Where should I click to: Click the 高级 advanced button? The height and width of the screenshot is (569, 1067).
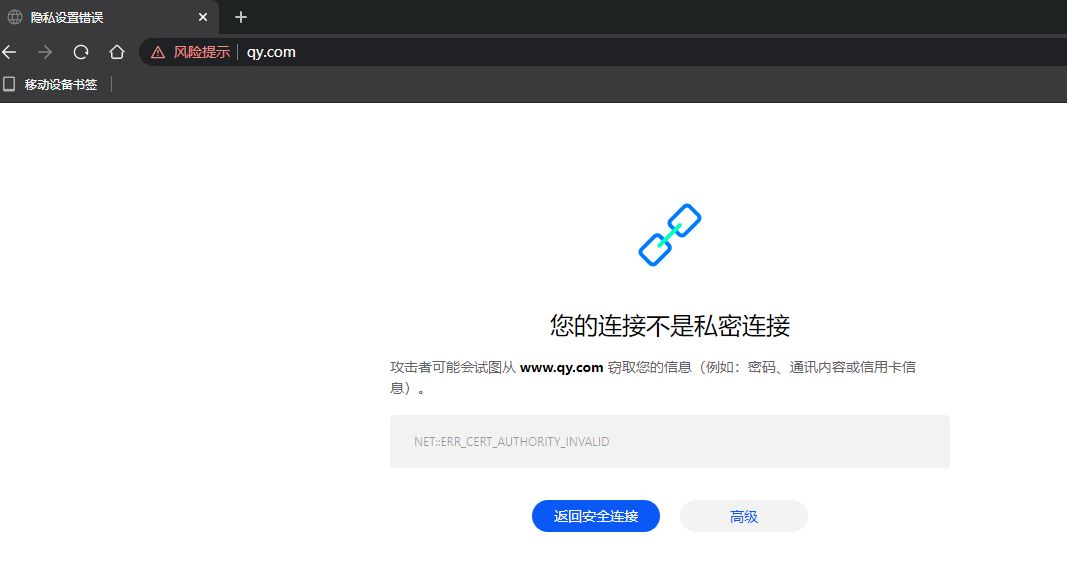pyautogui.click(x=744, y=516)
